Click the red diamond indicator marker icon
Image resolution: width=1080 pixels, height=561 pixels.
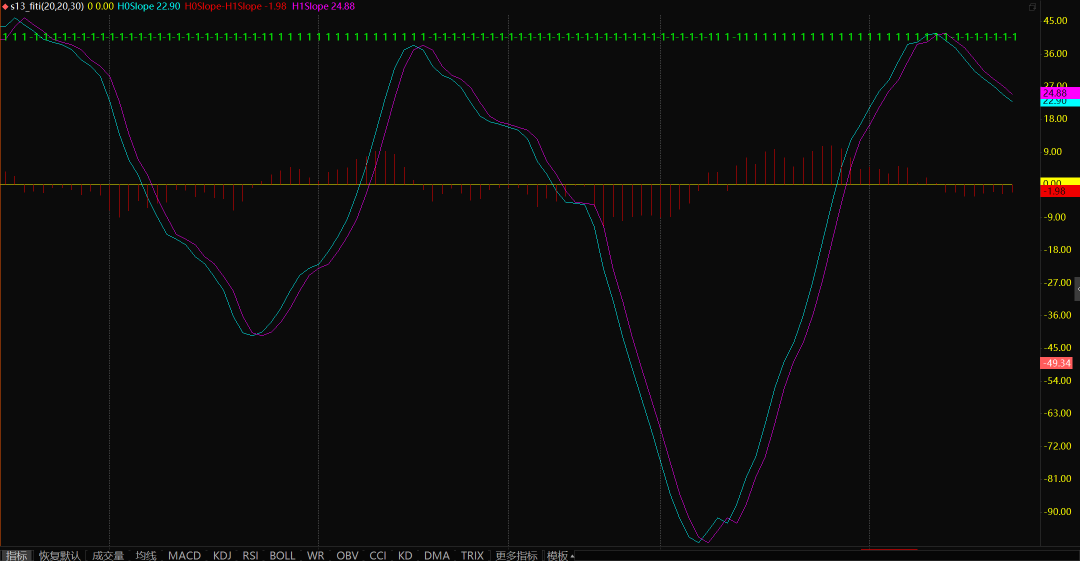(x=5, y=6)
